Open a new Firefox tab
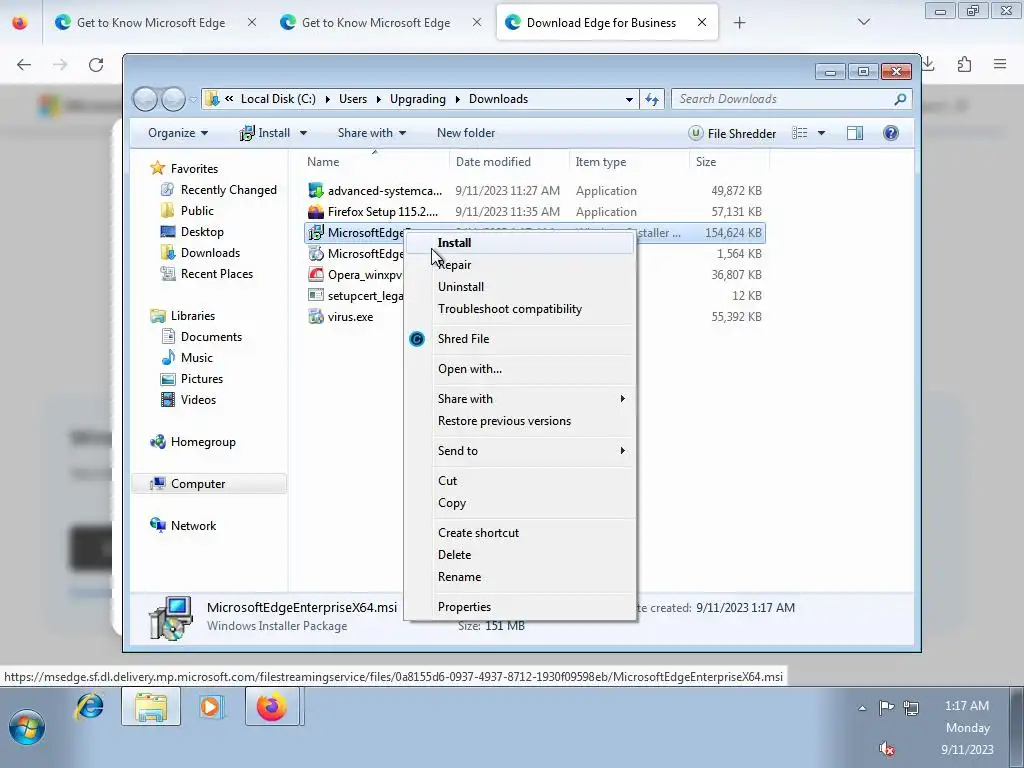The width and height of the screenshot is (1024, 768). click(x=739, y=23)
